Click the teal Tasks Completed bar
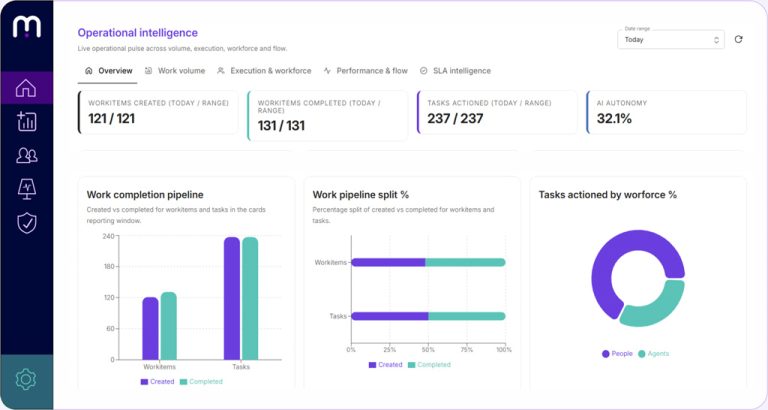The height and width of the screenshot is (410, 768). pyautogui.click(x=250, y=299)
